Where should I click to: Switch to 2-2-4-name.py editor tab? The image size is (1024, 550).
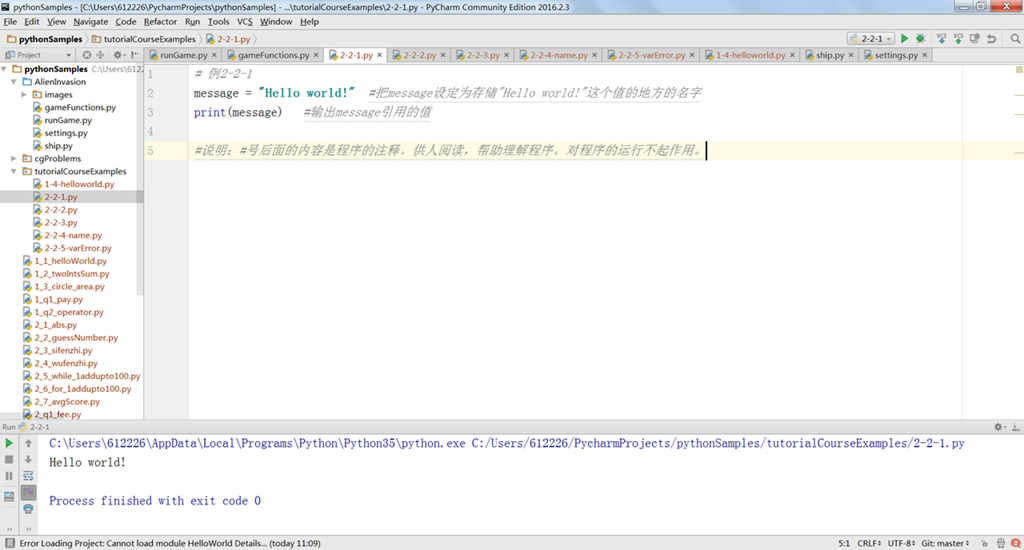click(558, 55)
